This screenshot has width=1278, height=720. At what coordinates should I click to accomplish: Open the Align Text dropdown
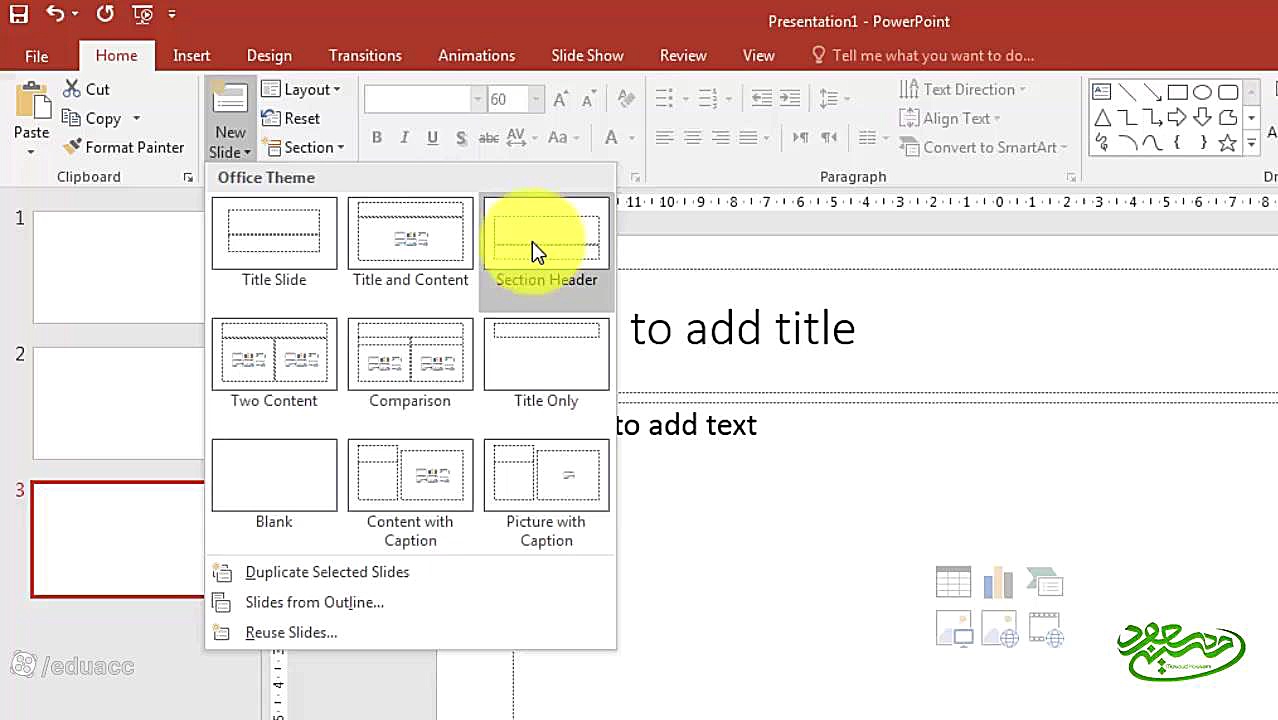951,118
